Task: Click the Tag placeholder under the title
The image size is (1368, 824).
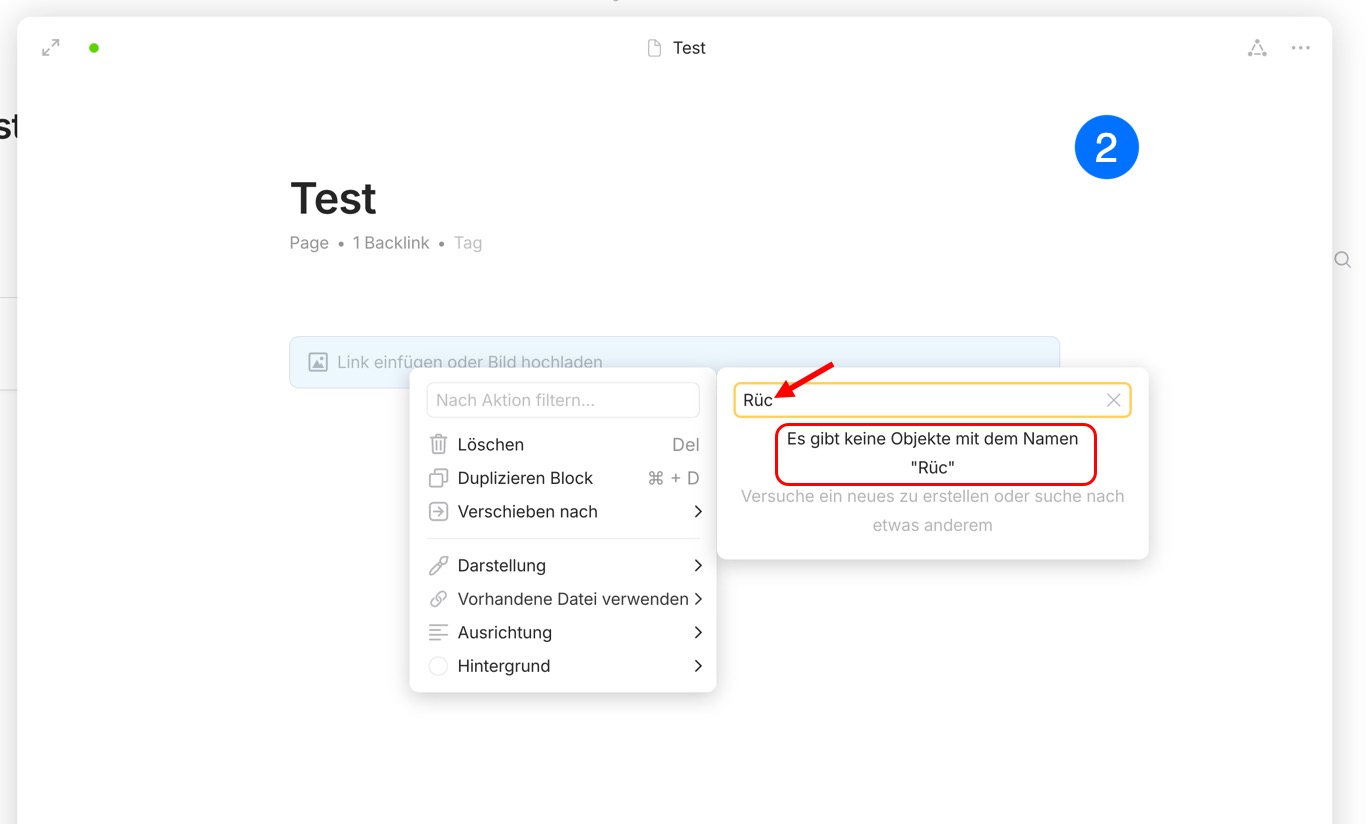Action: 468,243
